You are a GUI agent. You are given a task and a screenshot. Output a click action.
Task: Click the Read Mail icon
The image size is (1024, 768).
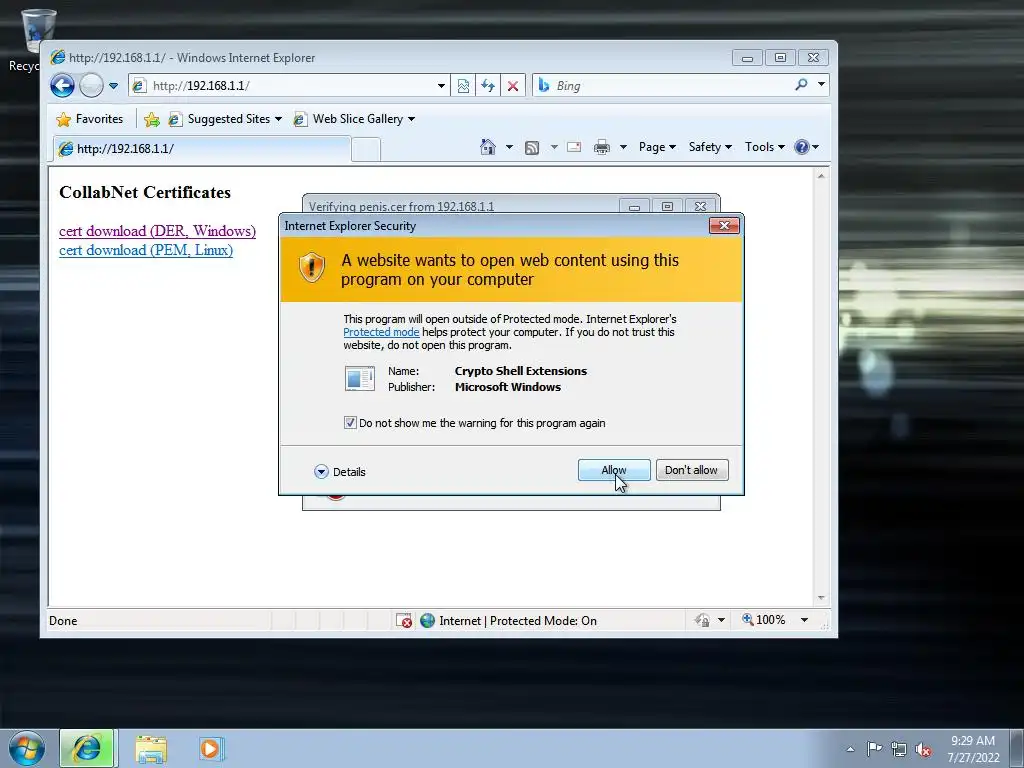574,147
